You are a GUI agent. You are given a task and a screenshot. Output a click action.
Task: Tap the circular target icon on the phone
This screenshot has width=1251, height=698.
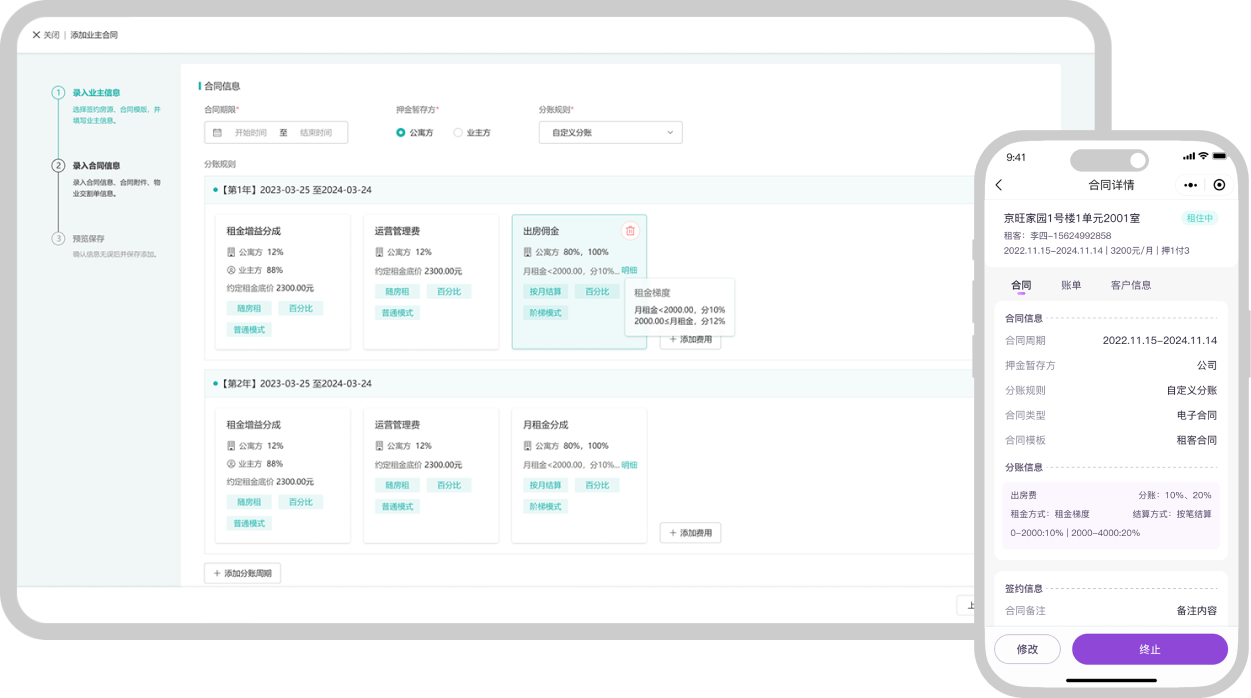click(1219, 185)
